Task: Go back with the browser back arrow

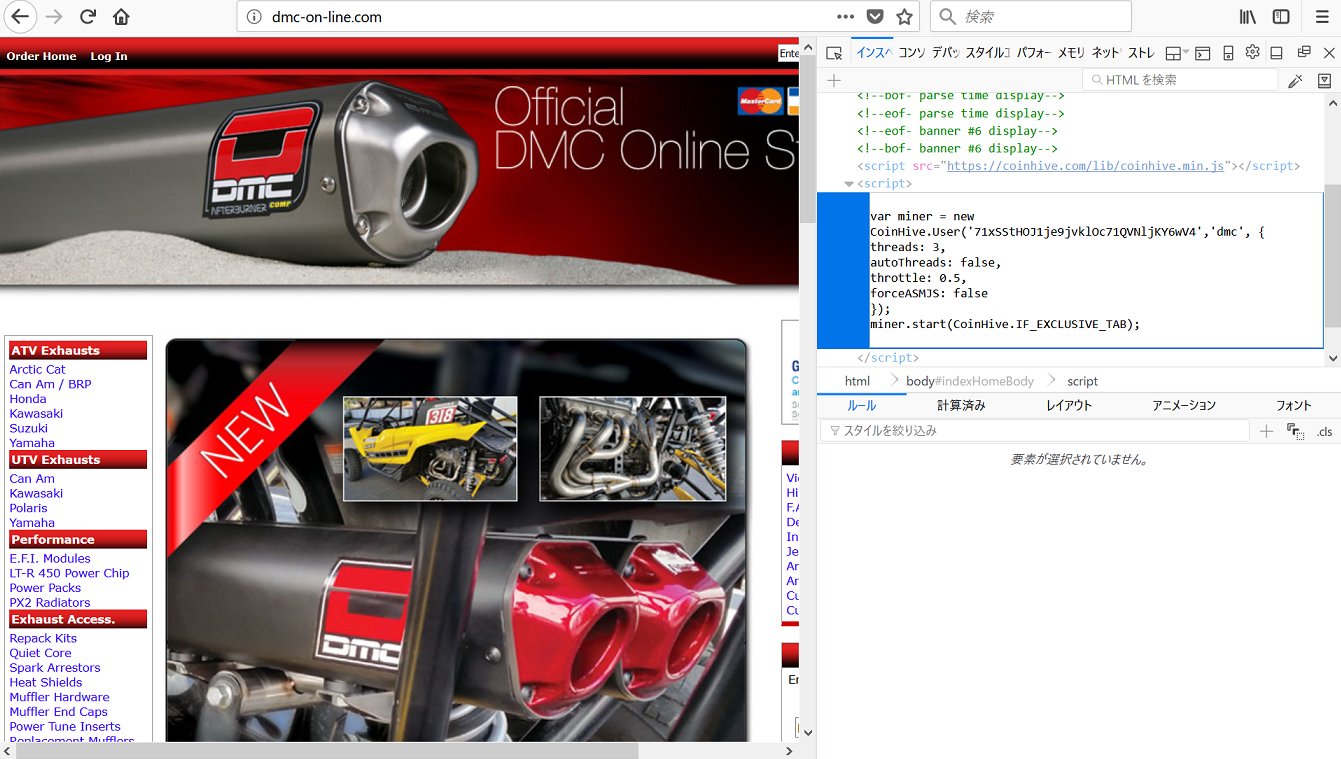Action: coord(21,17)
